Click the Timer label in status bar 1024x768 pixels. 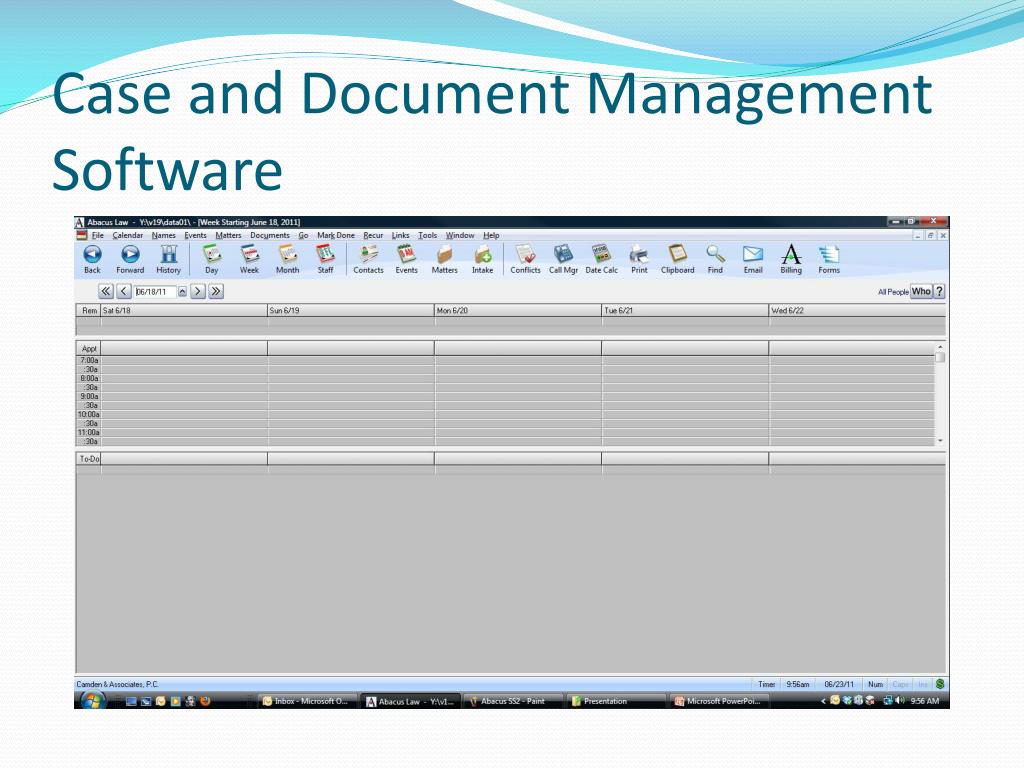[767, 684]
